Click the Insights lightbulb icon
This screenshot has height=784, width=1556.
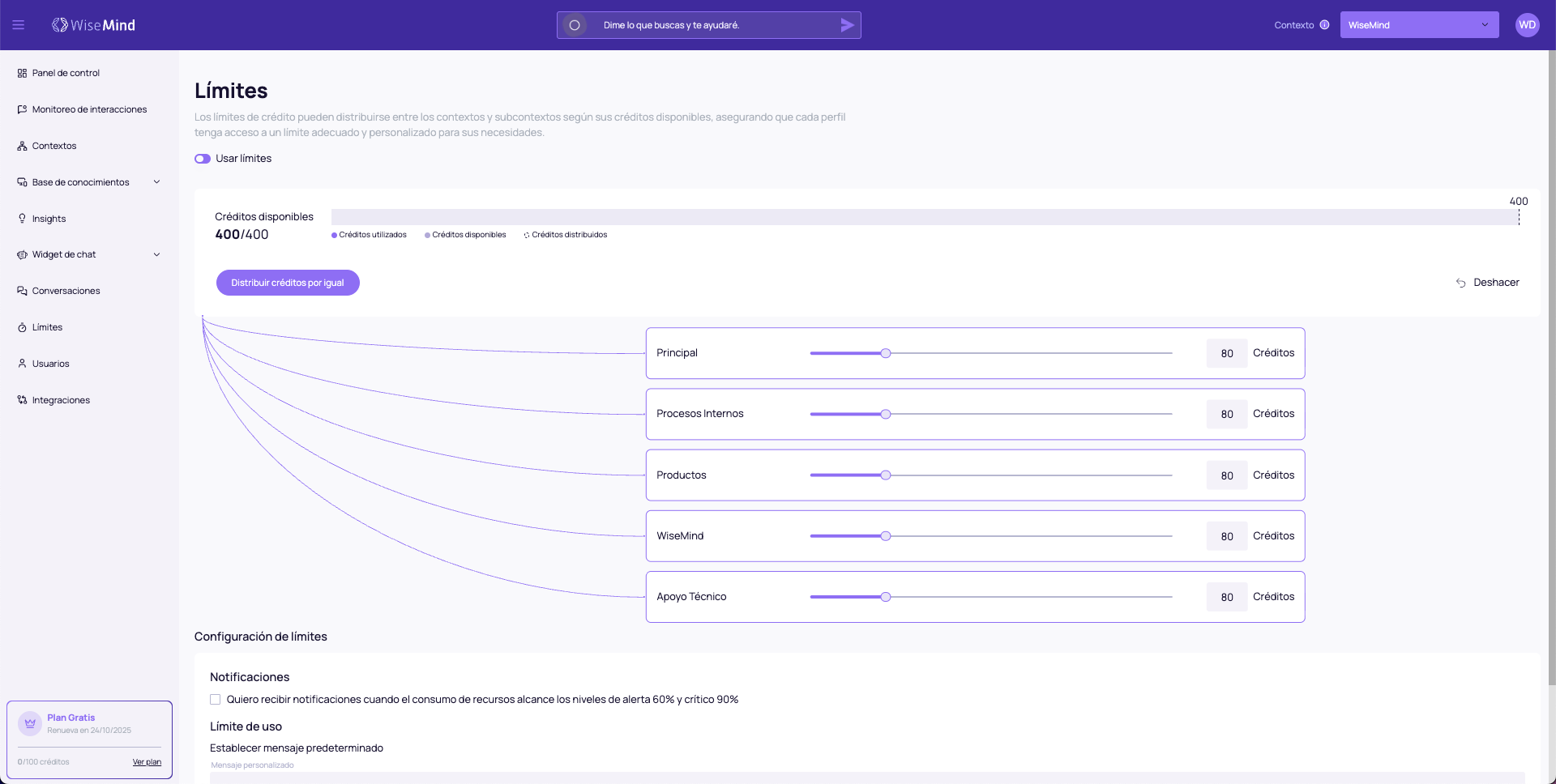(22, 219)
